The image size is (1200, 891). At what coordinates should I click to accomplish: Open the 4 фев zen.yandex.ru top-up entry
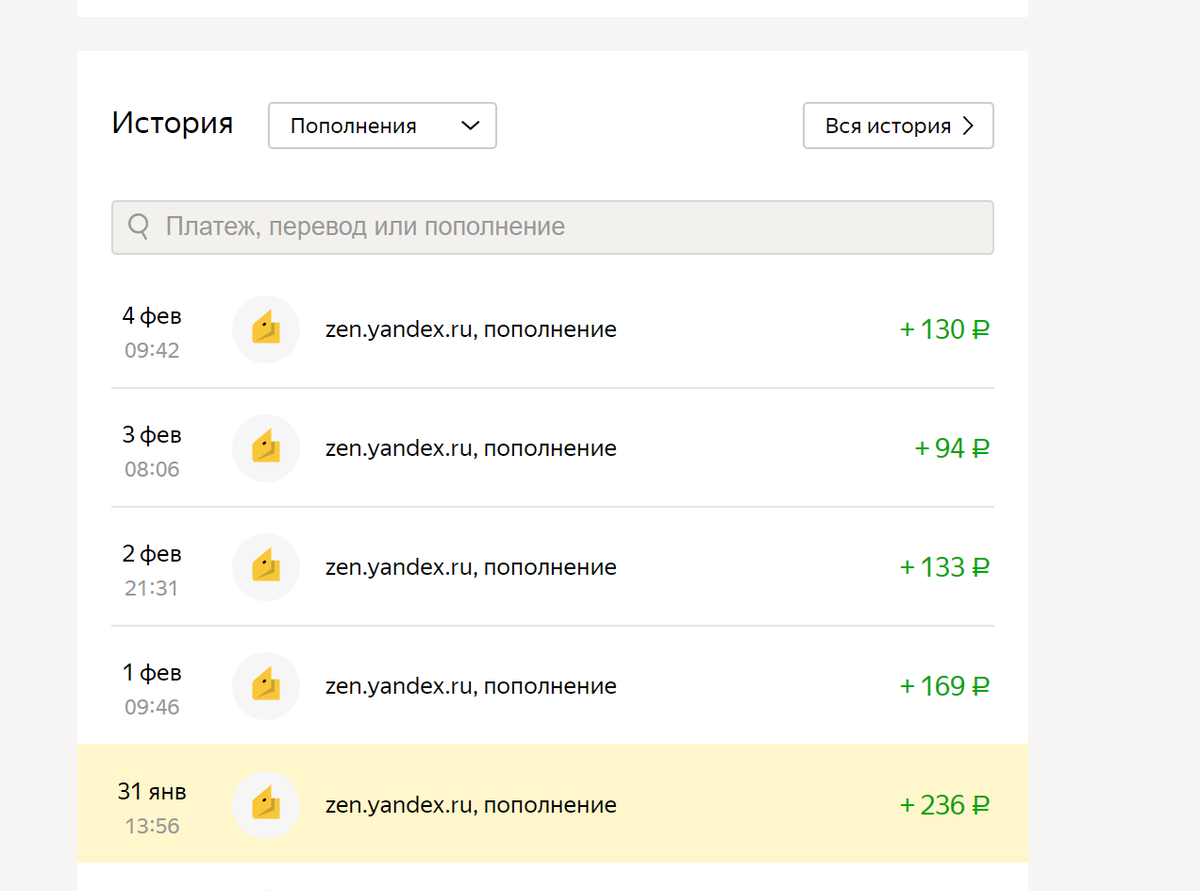(x=552, y=329)
